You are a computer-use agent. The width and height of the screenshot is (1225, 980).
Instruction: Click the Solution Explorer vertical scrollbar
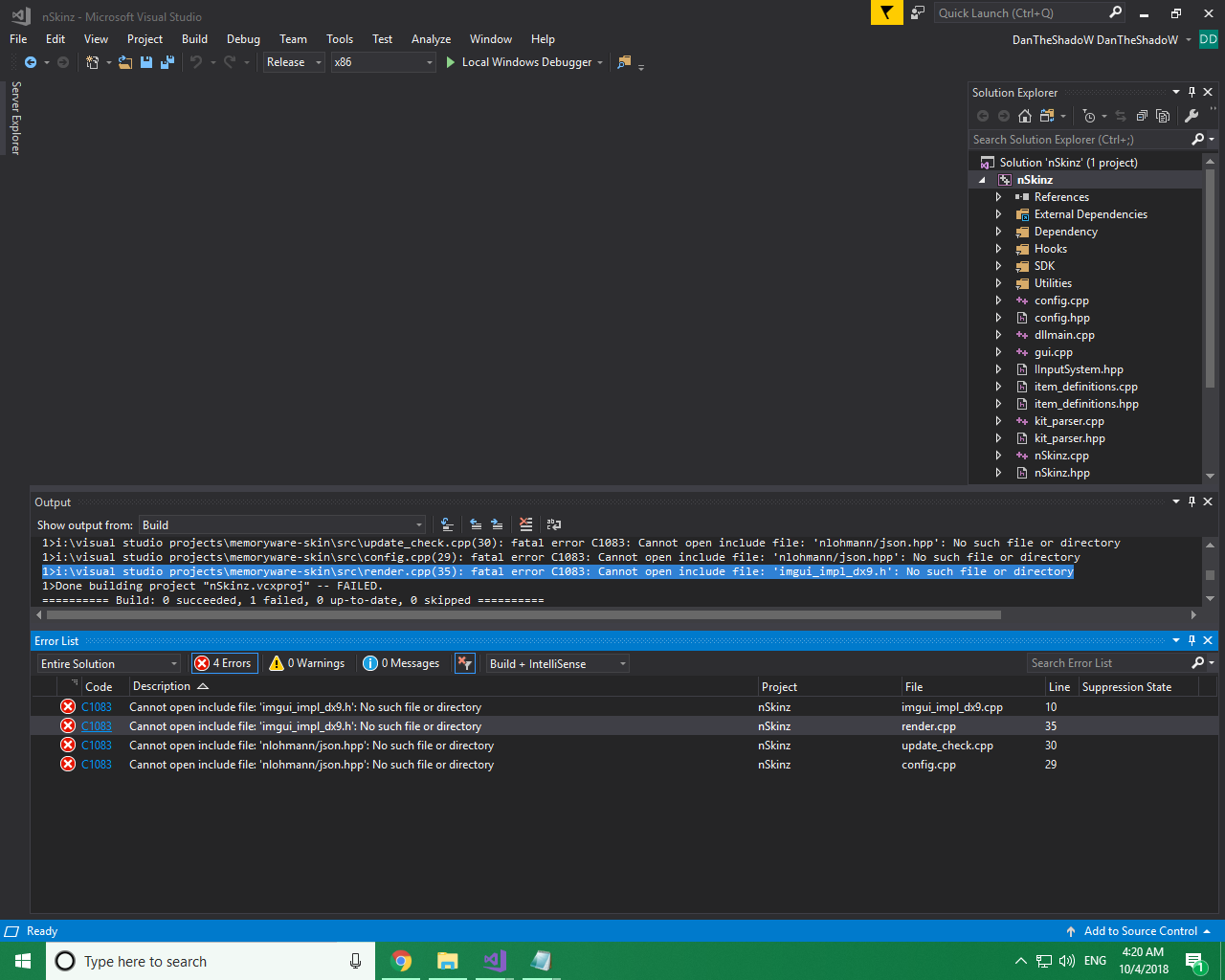point(1211,278)
